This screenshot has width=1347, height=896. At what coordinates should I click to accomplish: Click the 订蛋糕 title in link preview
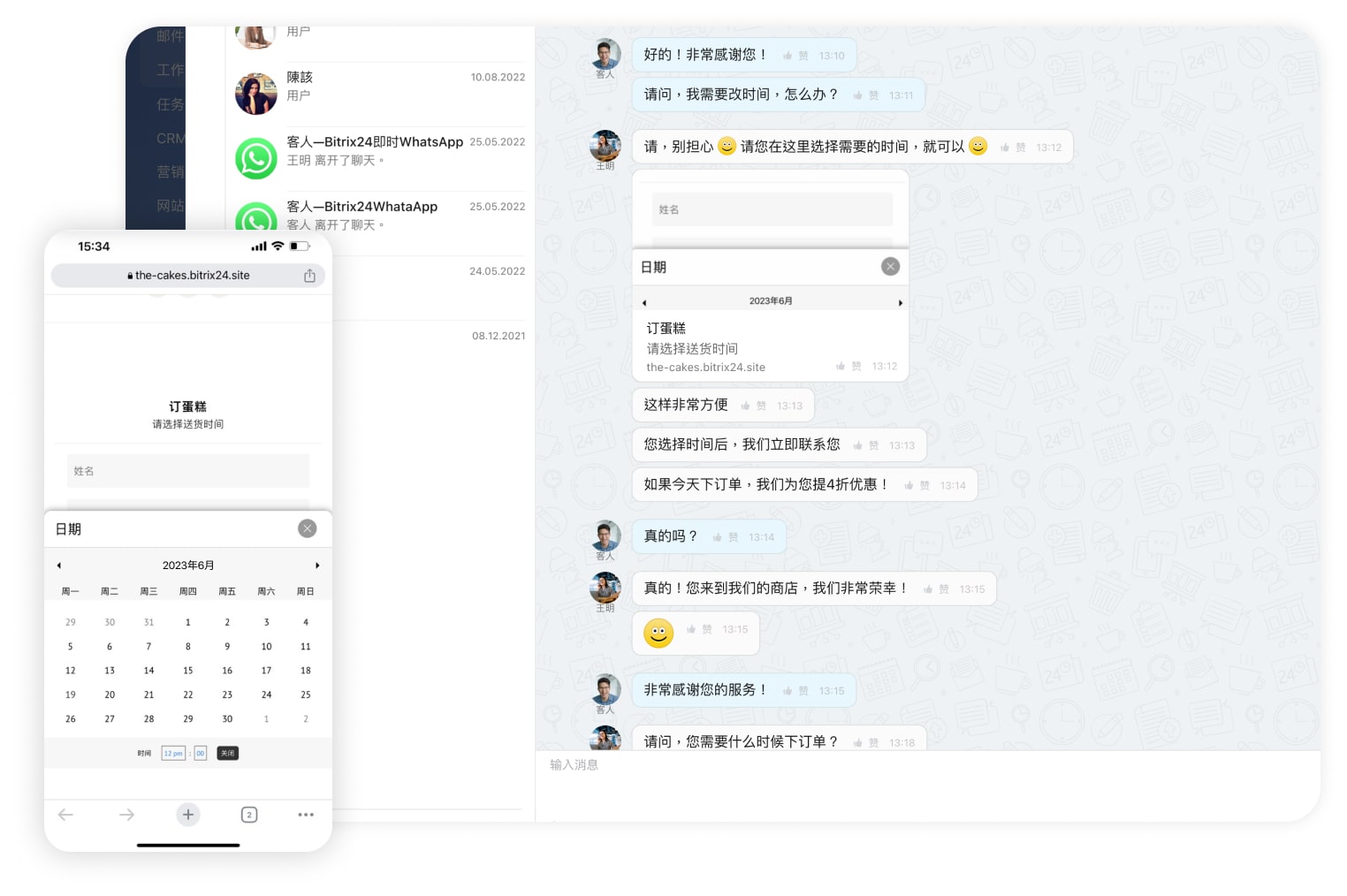(666, 329)
